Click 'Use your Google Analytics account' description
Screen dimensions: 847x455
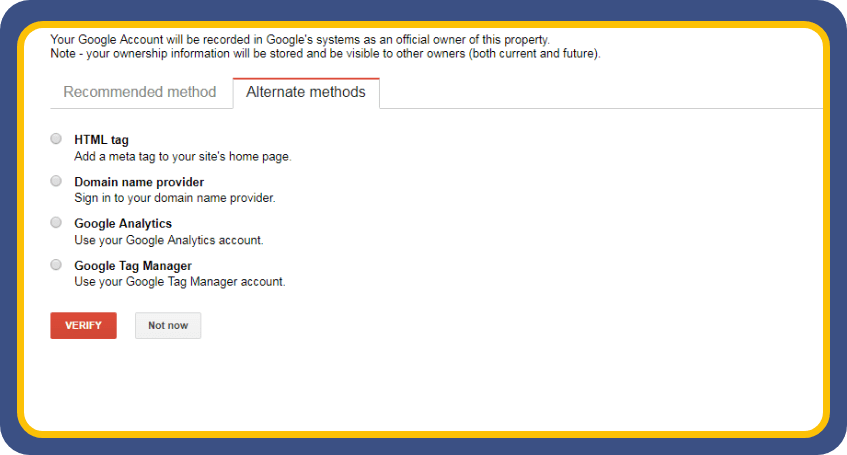(x=169, y=240)
